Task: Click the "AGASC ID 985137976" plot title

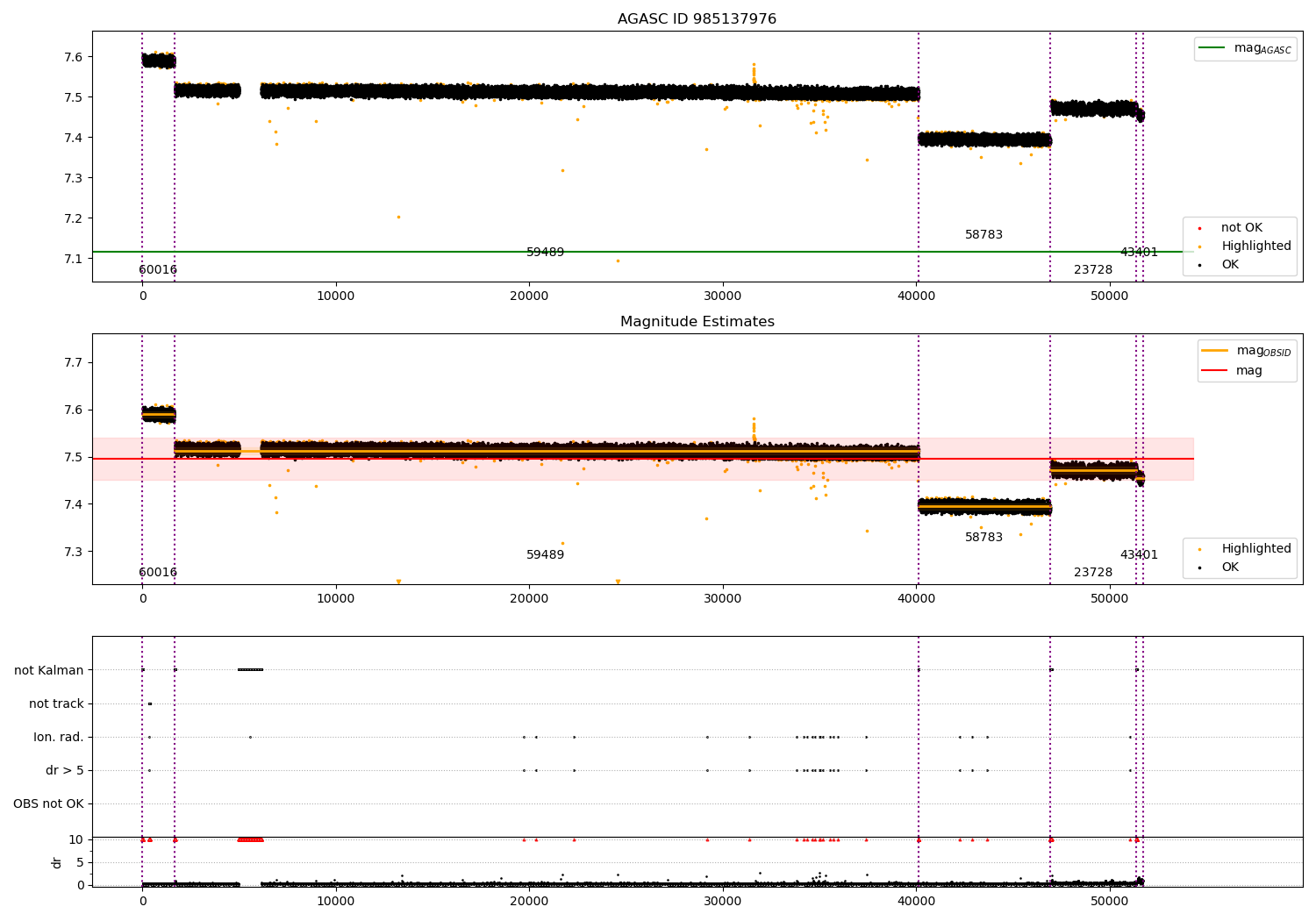Action: (x=697, y=19)
